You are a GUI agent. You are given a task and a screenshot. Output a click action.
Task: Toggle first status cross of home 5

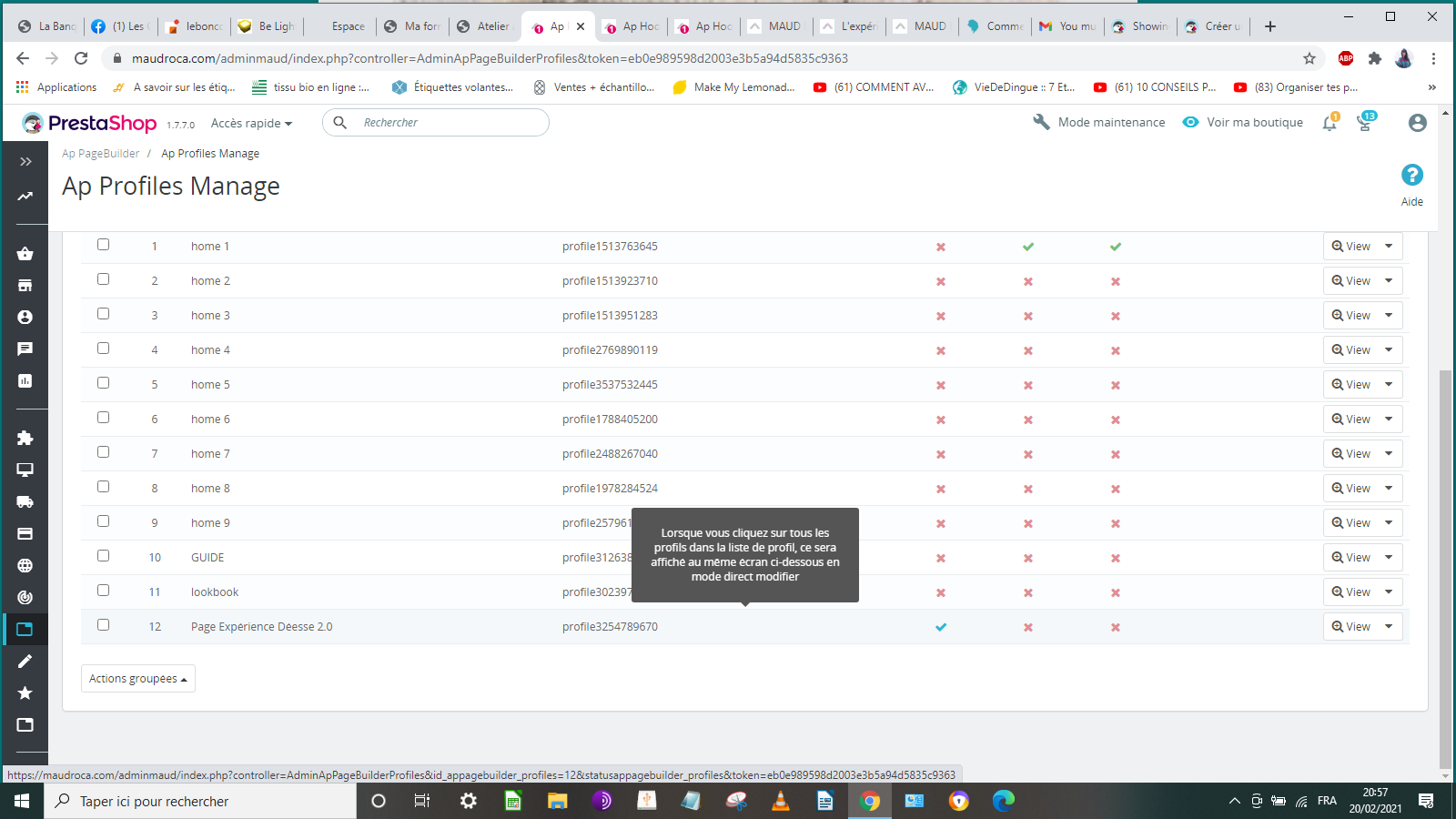pyautogui.click(x=941, y=385)
